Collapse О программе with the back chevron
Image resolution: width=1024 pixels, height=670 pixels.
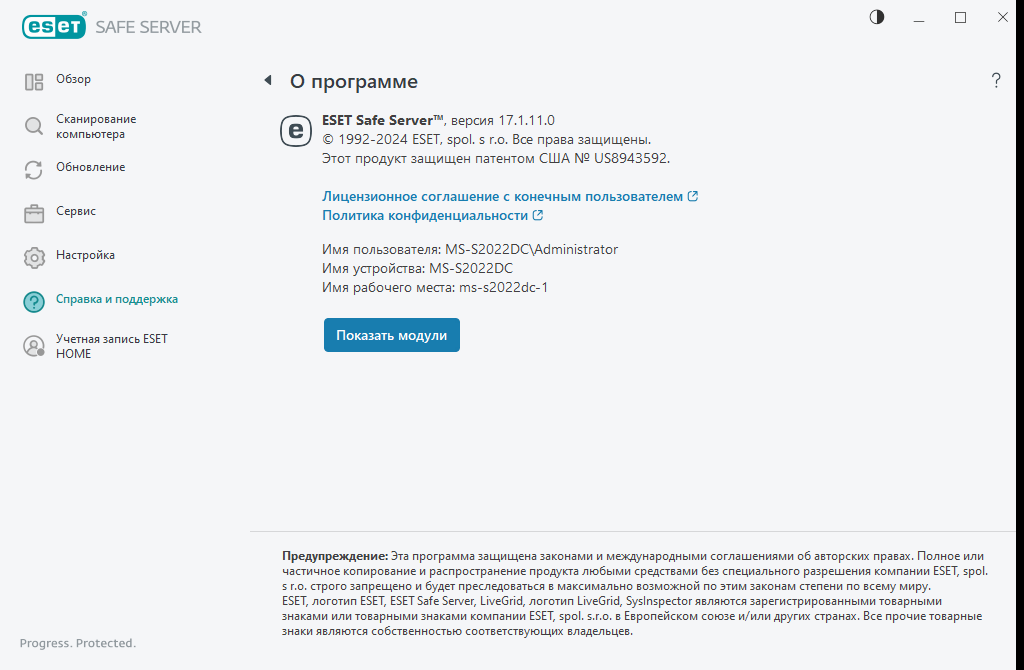pyautogui.click(x=266, y=78)
